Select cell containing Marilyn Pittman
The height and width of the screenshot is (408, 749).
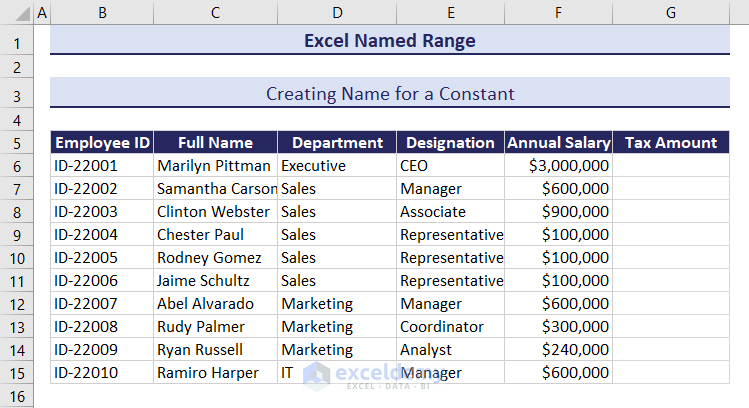(x=214, y=166)
